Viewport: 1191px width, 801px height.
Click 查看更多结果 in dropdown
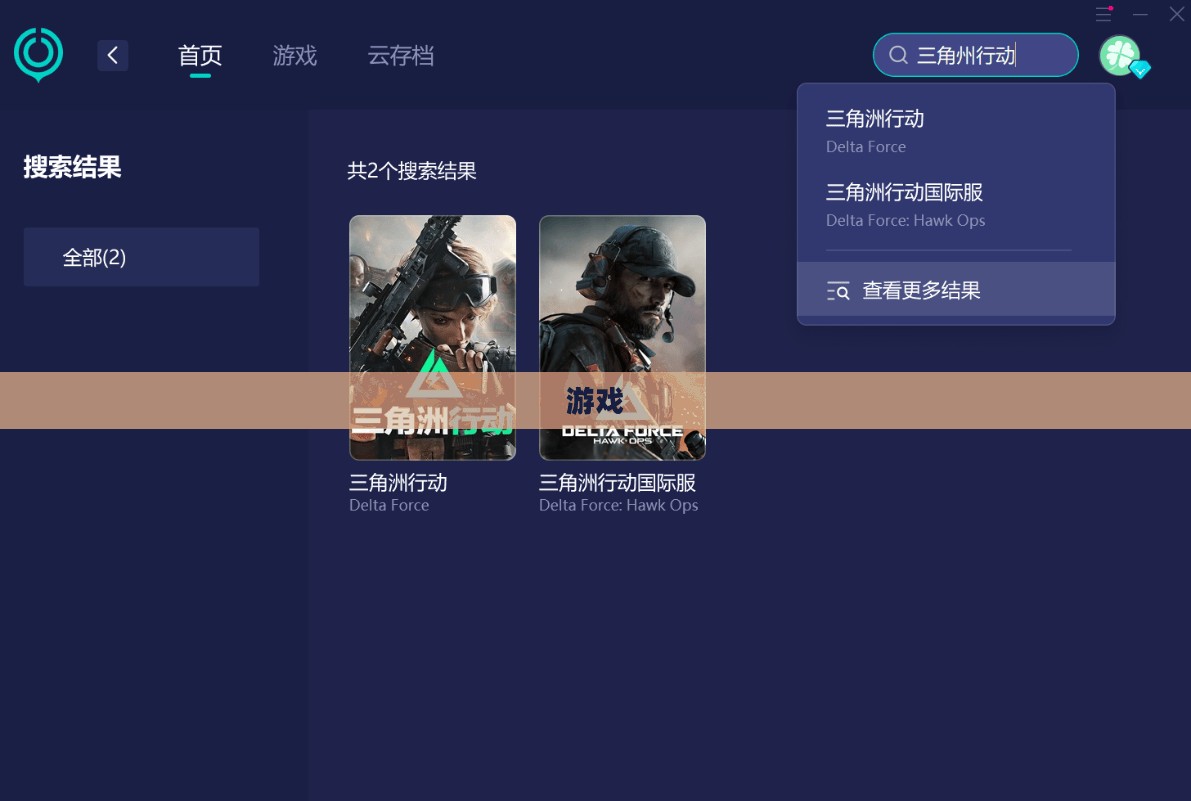956,289
